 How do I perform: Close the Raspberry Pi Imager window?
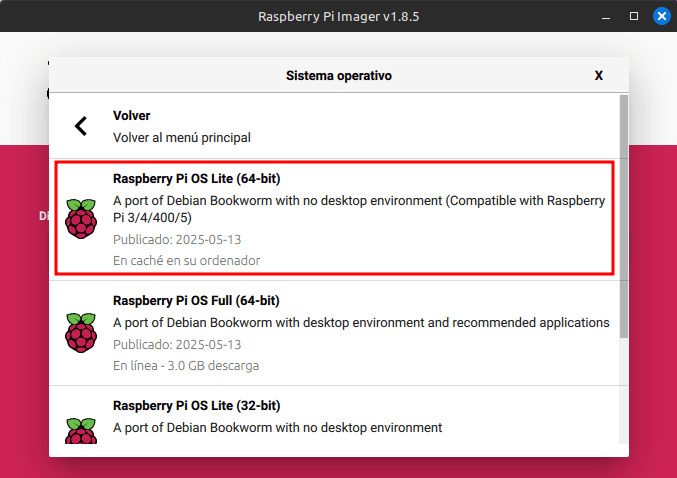661,16
